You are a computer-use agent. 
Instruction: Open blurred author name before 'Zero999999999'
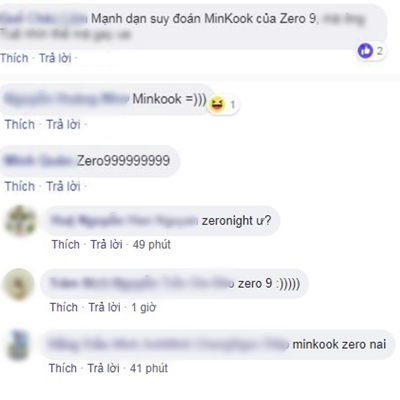point(38,161)
